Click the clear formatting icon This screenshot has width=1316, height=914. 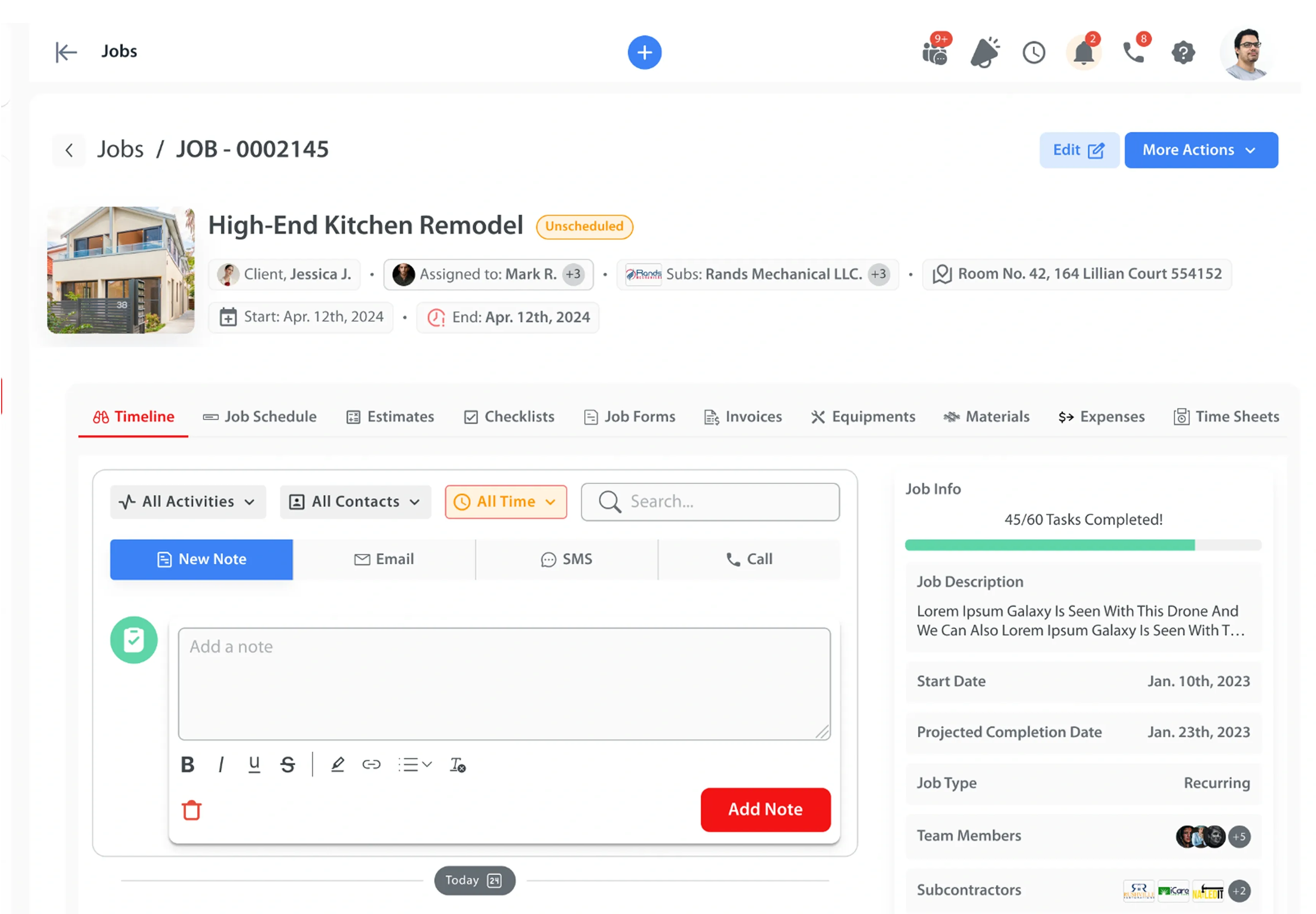pos(457,764)
